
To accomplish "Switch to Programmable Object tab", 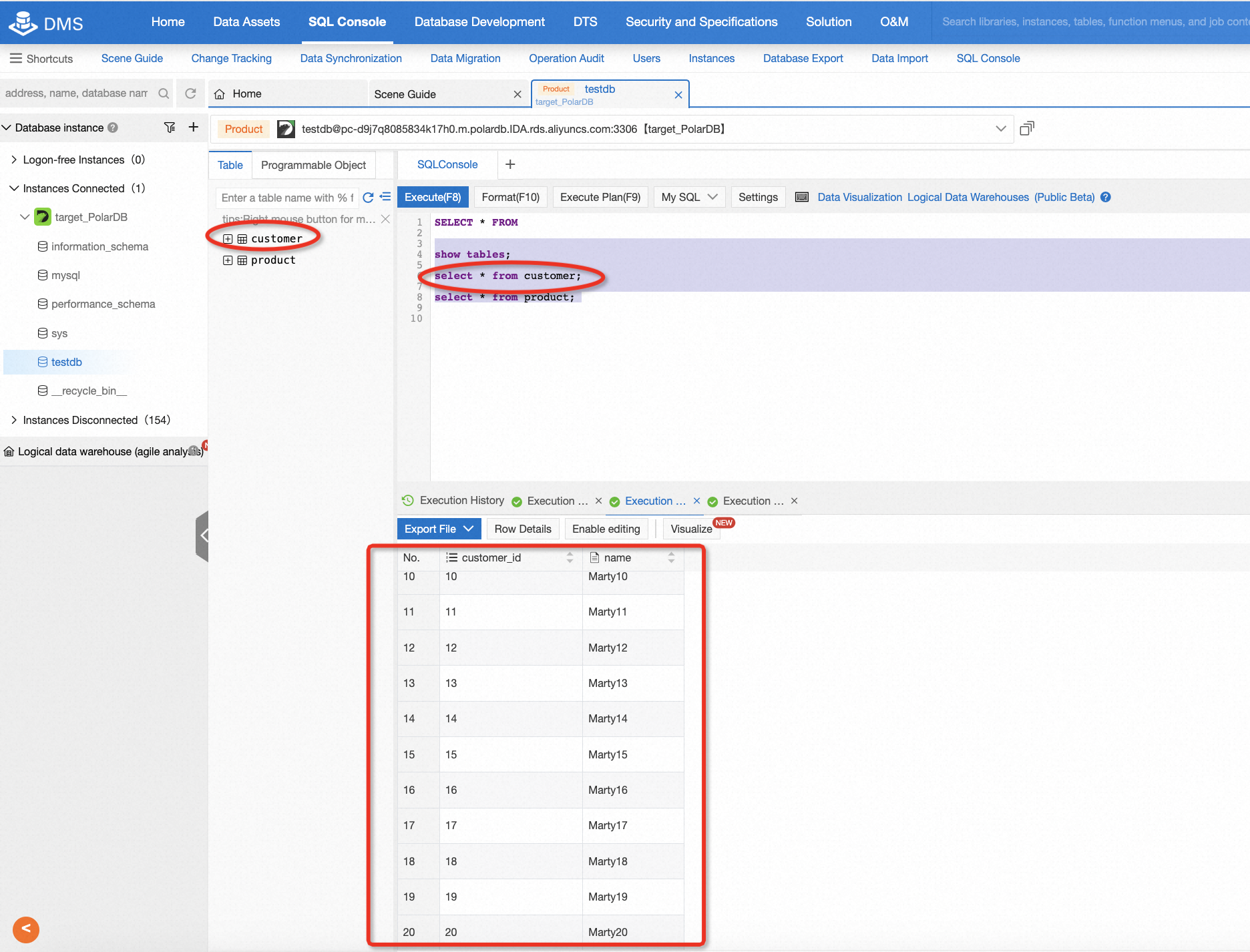I will [x=313, y=165].
